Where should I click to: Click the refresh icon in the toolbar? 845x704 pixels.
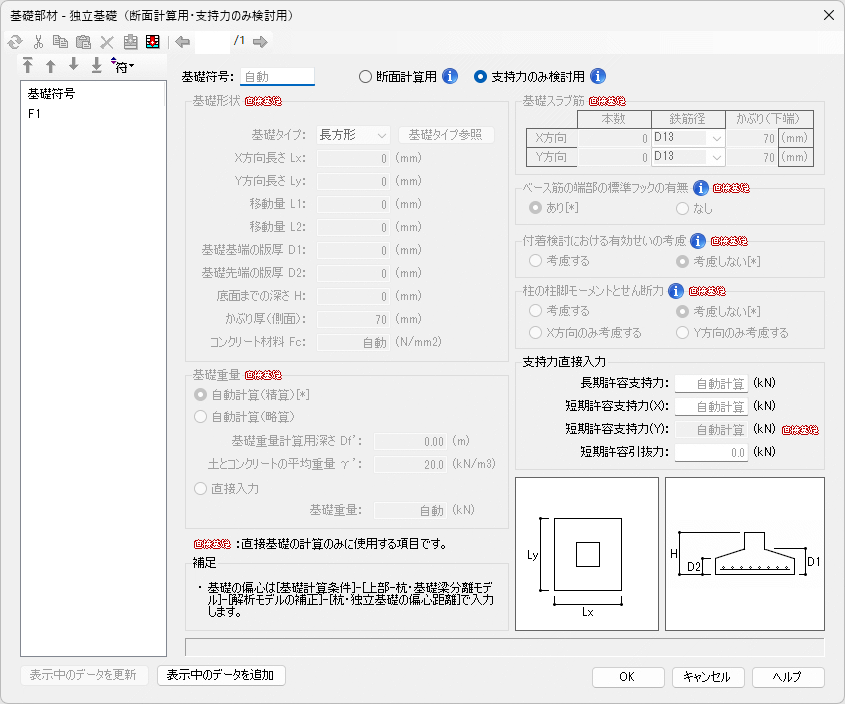tap(15, 42)
